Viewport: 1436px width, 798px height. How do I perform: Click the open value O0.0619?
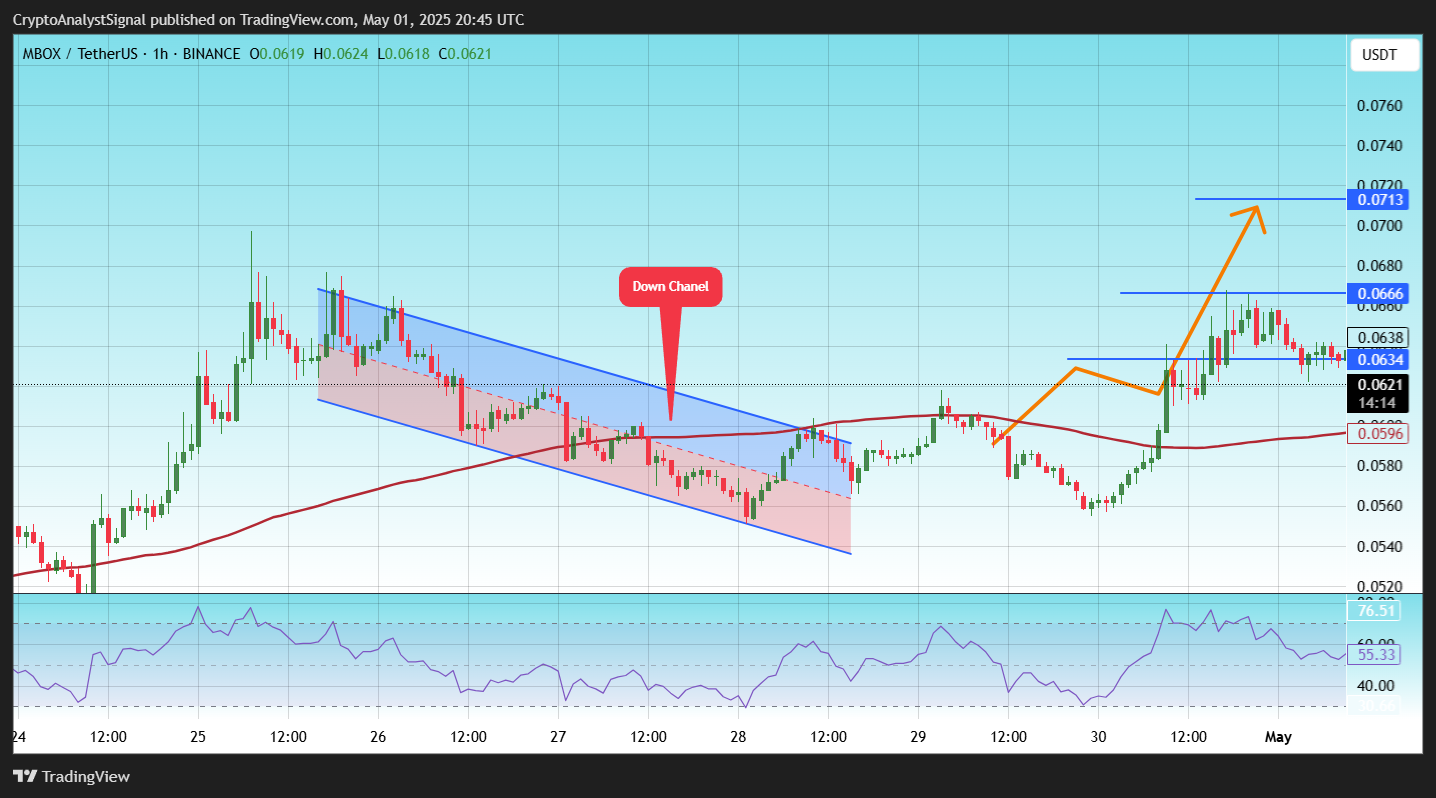277,53
